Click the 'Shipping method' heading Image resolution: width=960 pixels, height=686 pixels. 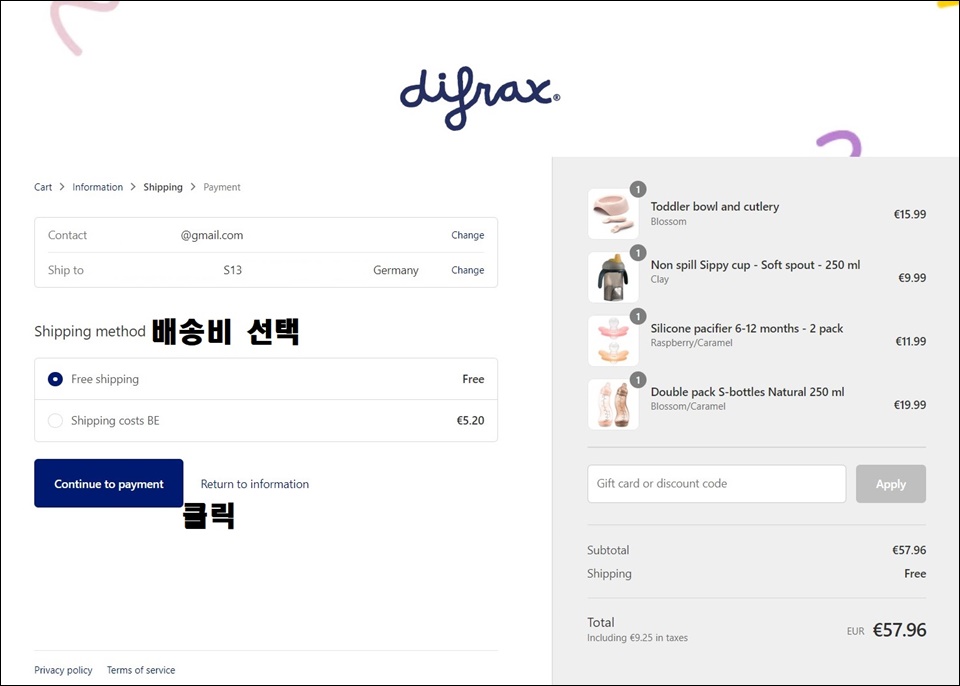tap(89, 331)
